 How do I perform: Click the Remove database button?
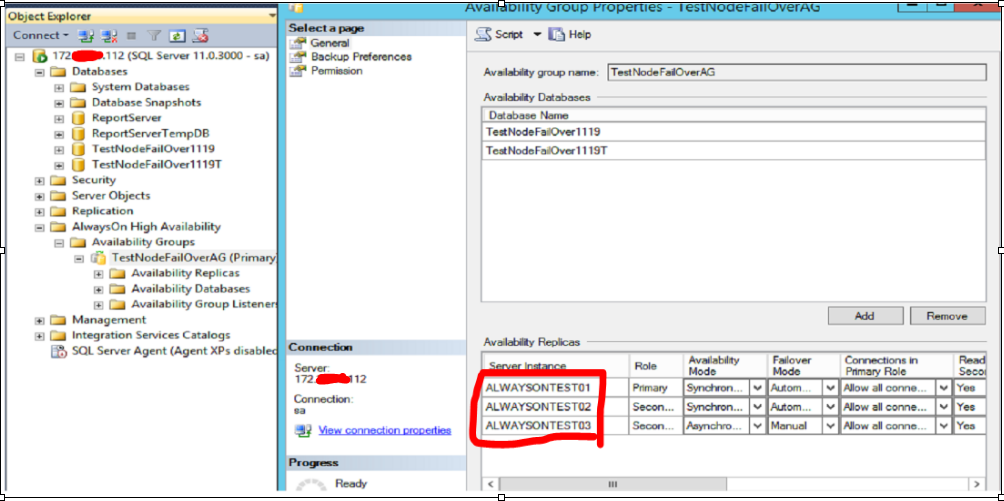click(948, 316)
